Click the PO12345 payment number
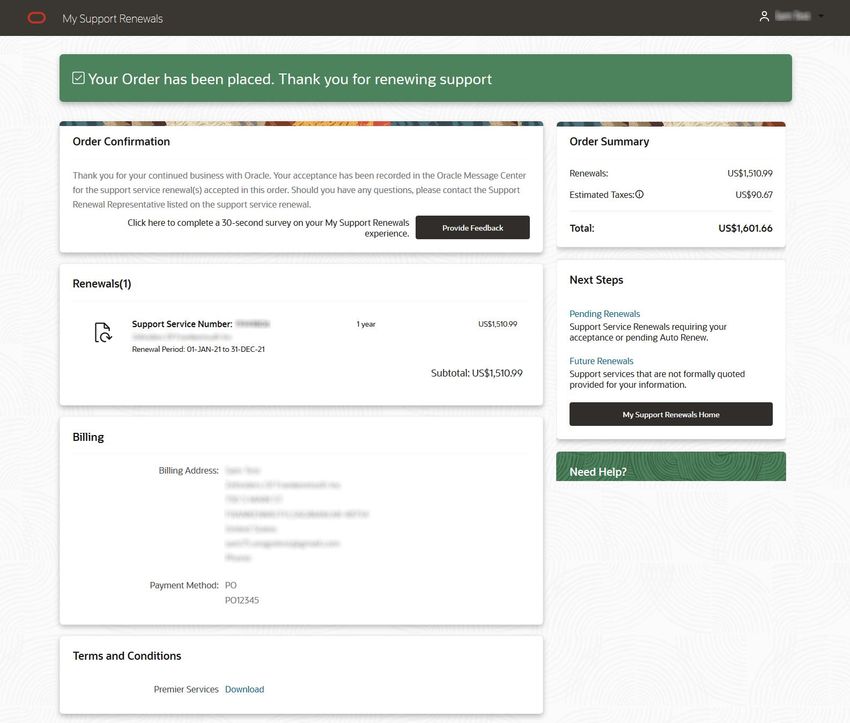Screen dimensions: 850x723 [242, 600]
